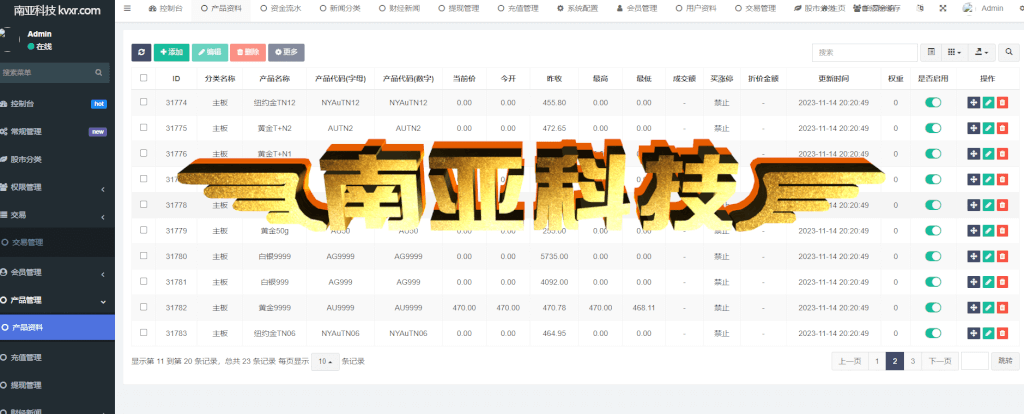
Task: Click the delete icon for row 31783
Action: coord(1002,333)
